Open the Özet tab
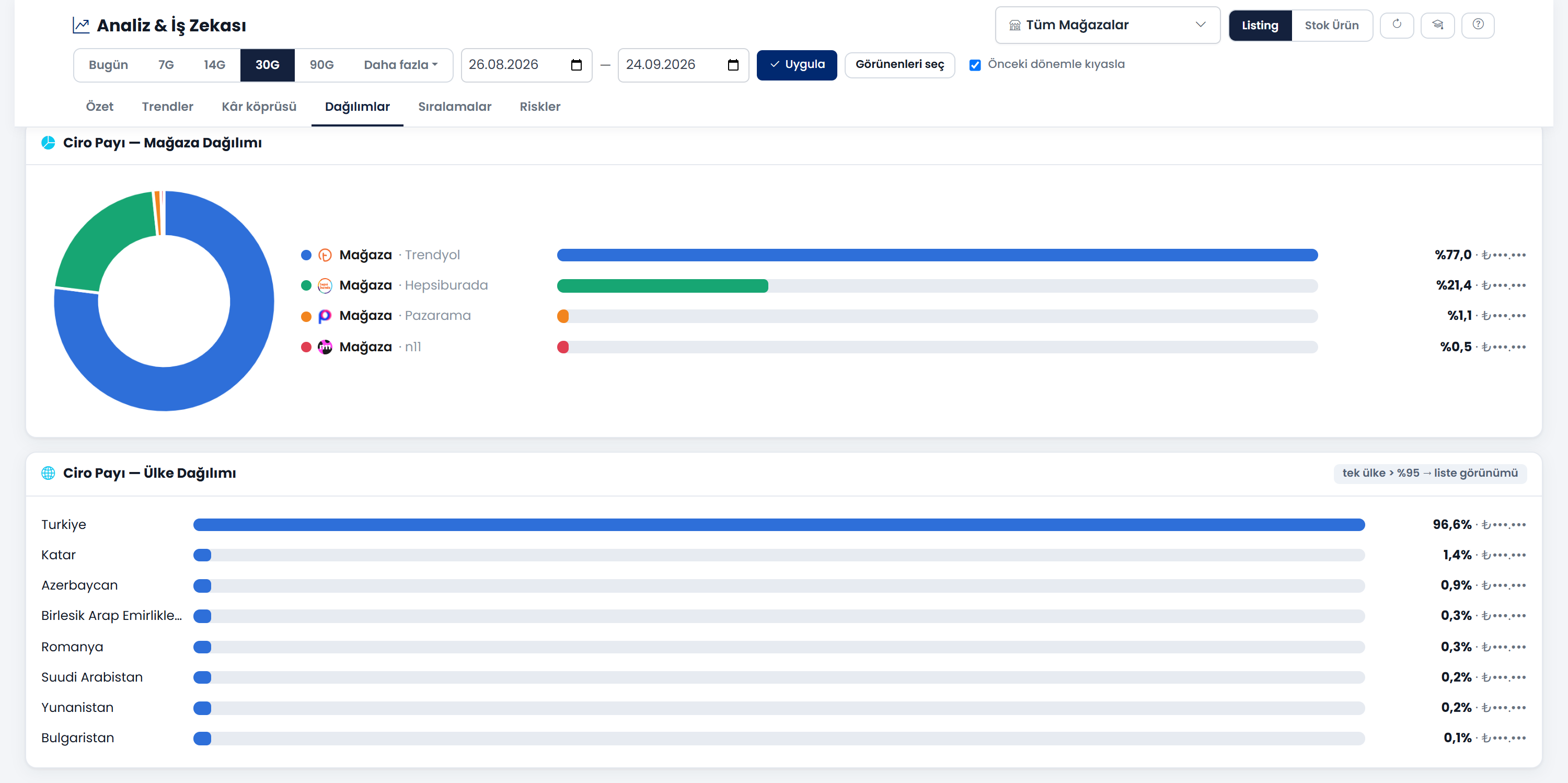Screen dimensions: 1568x783 (x=99, y=107)
